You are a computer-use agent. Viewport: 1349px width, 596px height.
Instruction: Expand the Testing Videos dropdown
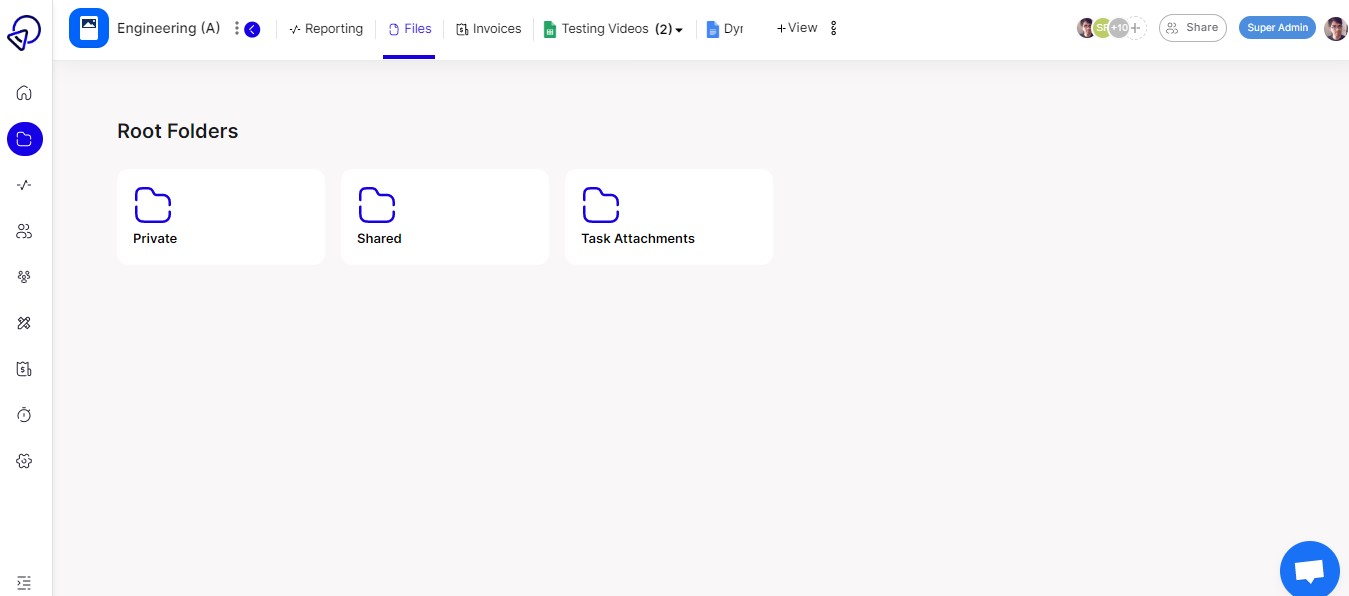pos(679,29)
